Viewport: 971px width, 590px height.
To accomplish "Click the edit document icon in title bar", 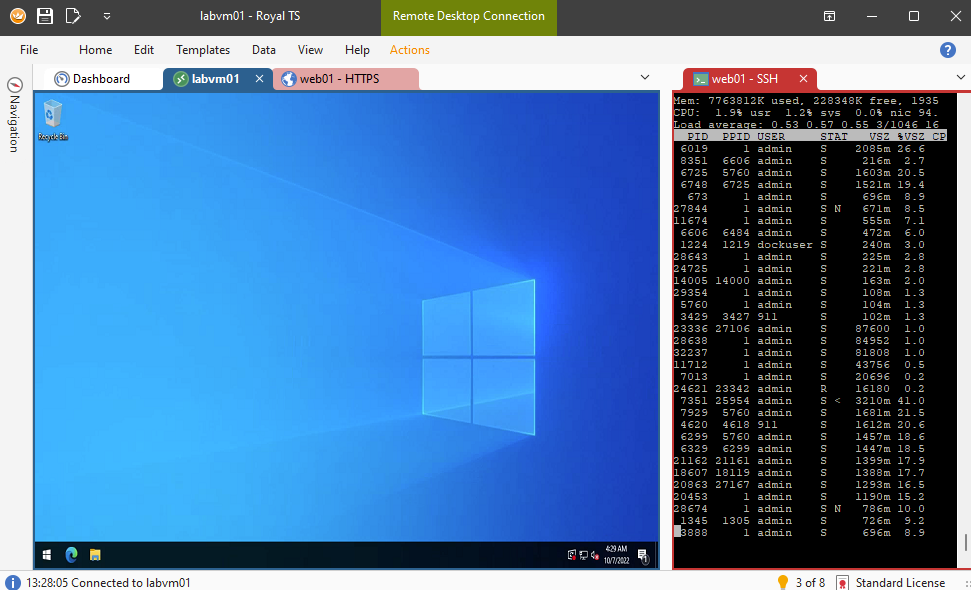I will click(73, 16).
